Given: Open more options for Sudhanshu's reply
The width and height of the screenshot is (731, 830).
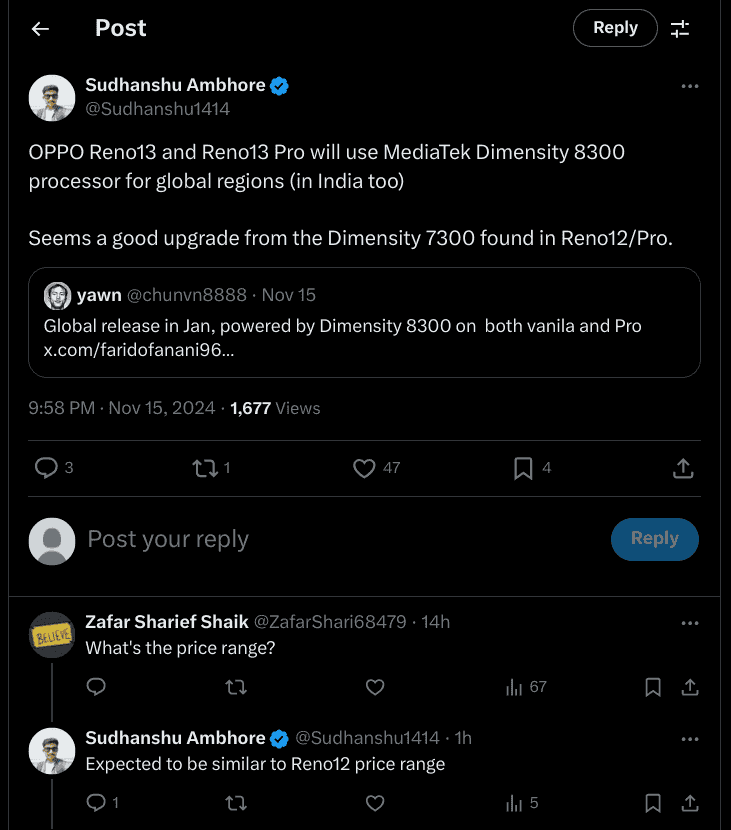Looking at the screenshot, I should (x=689, y=739).
